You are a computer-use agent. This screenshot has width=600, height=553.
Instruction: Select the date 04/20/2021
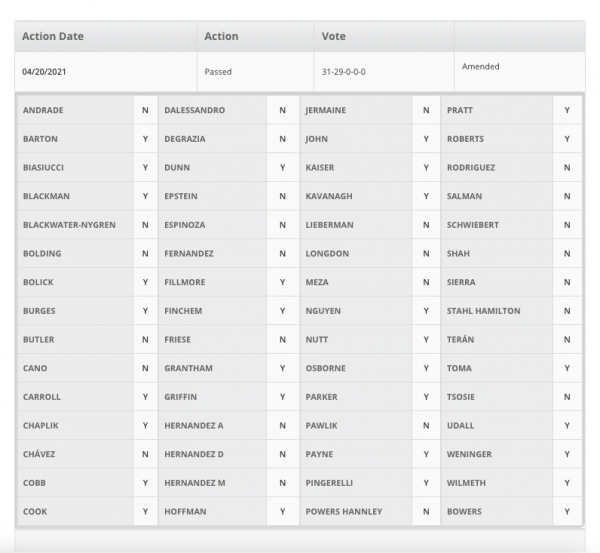(x=44, y=72)
